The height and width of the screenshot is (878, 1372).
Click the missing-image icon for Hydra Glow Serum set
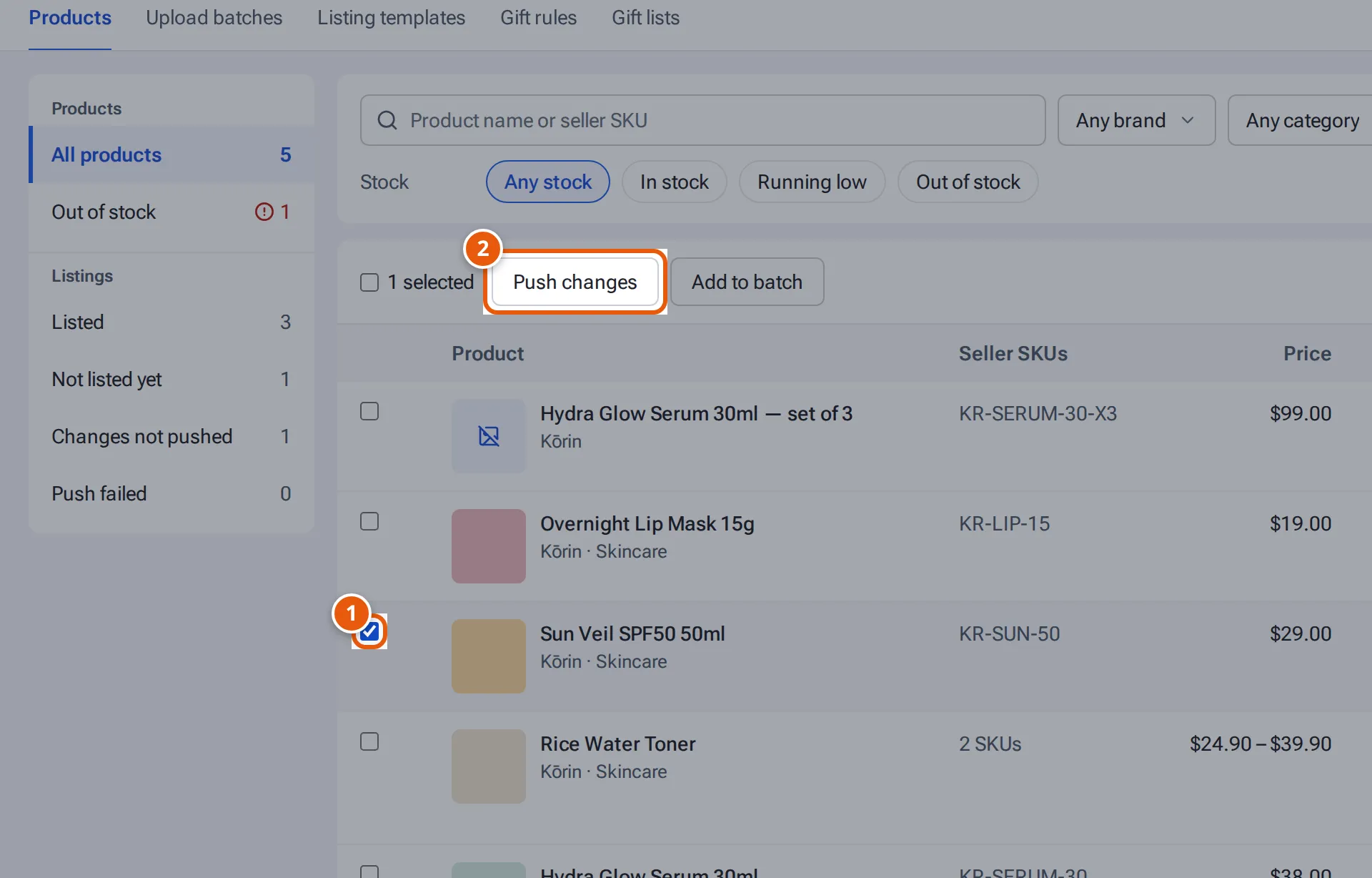click(x=489, y=436)
